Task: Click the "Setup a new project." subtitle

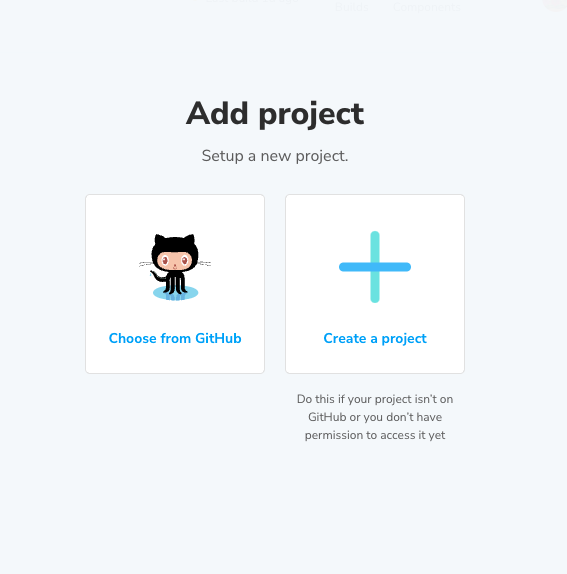Action: tap(275, 156)
